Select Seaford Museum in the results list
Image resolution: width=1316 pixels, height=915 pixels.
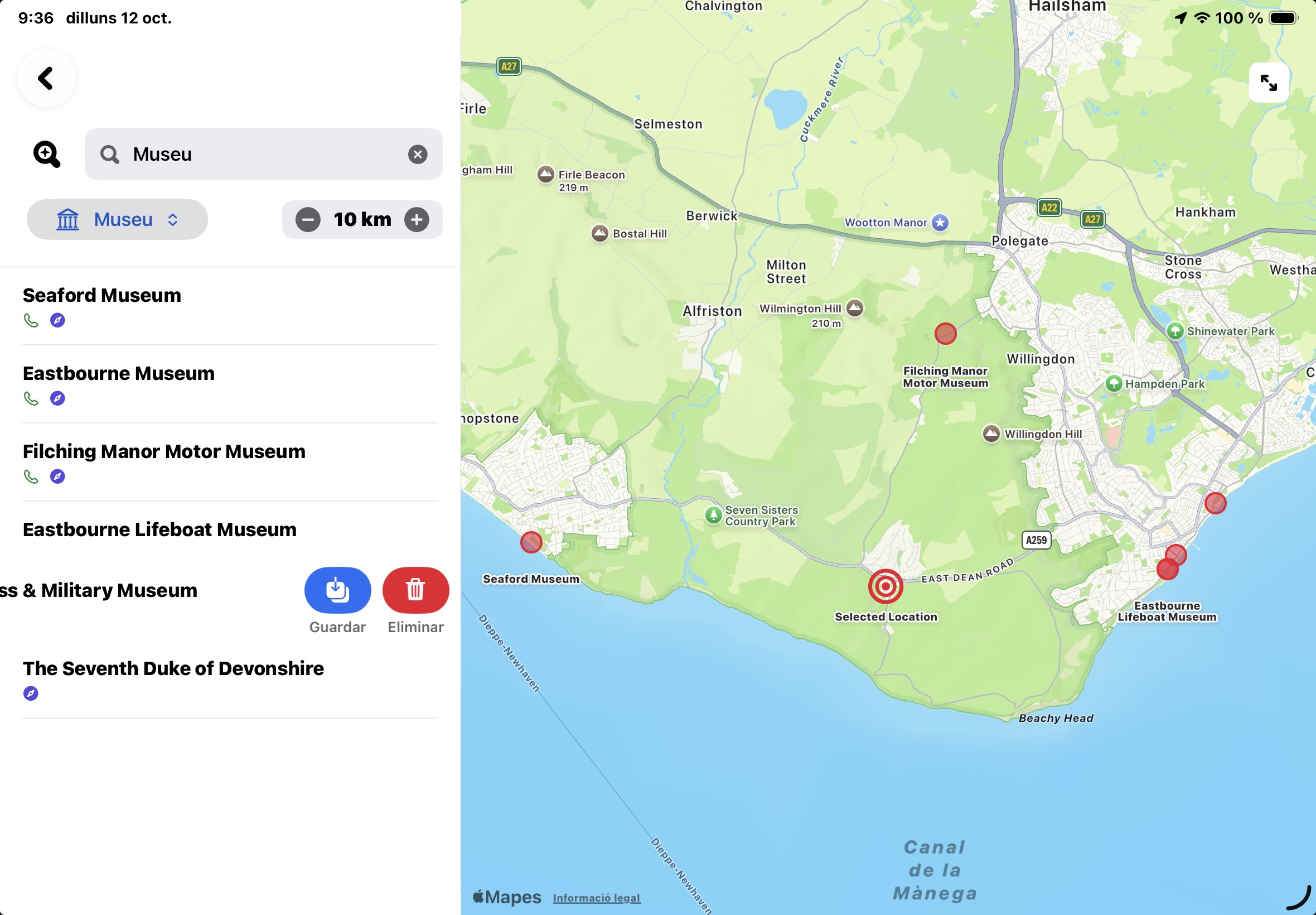pyautogui.click(x=230, y=306)
